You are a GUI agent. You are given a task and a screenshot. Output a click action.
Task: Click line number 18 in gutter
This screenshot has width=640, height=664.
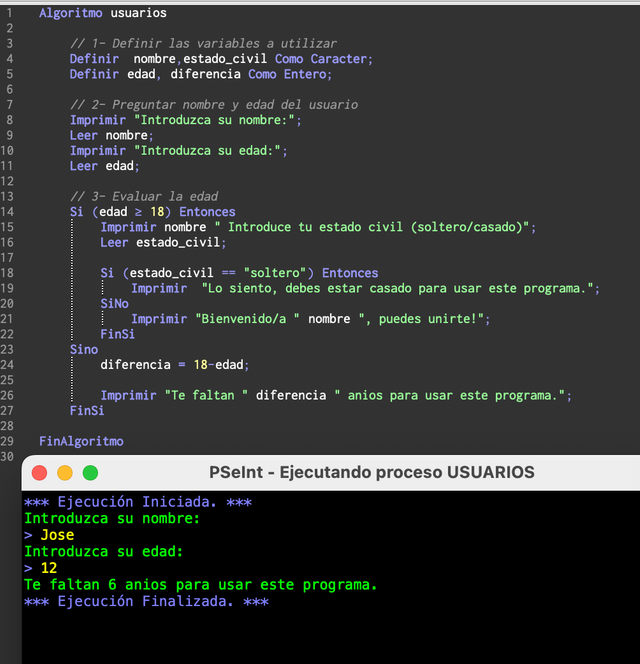point(7,273)
